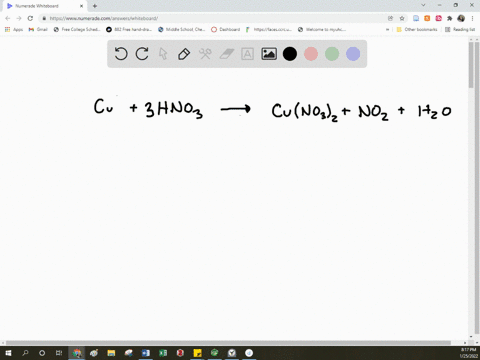This screenshot has width=480, height=360.
Task: Open the Reading list panel
Action: [x=460, y=29]
